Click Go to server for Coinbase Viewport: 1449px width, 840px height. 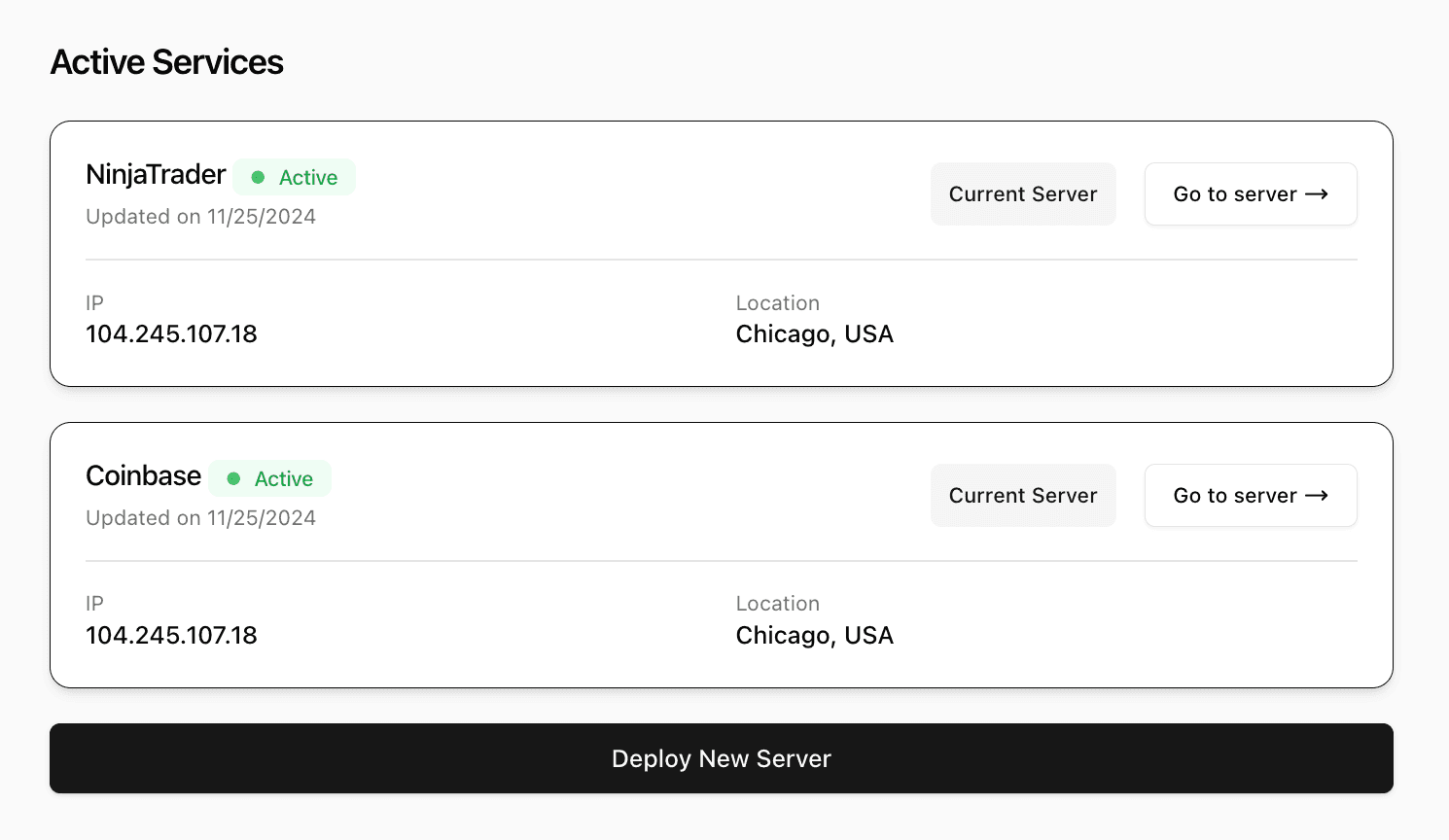pyautogui.click(x=1251, y=496)
